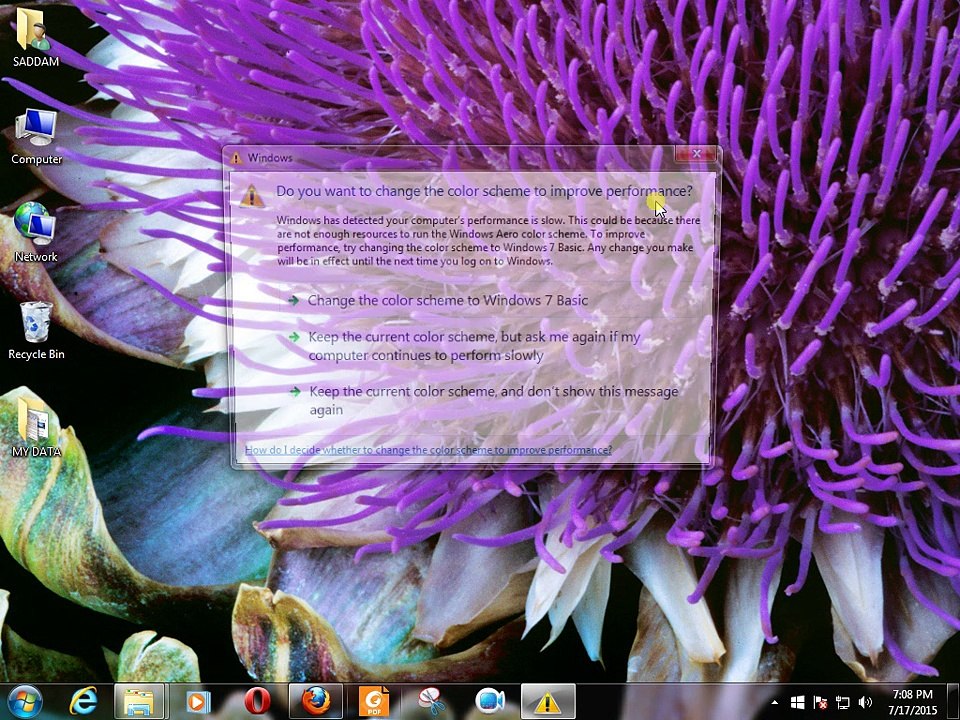Open the volume speaker tray icon
The image size is (960, 720).
[865, 702]
